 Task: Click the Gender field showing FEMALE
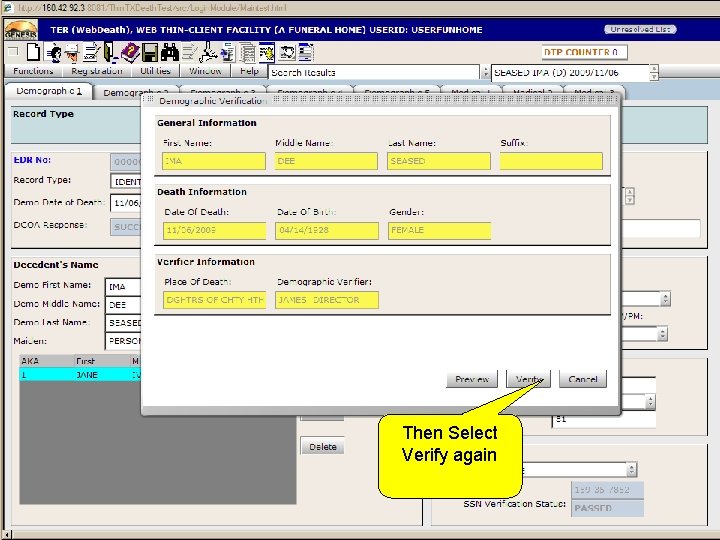pos(439,231)
